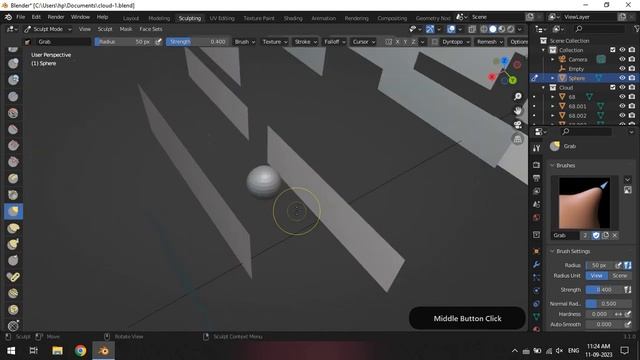Click the green Y axis on navigation gizmo

click(x=512, y=80)
